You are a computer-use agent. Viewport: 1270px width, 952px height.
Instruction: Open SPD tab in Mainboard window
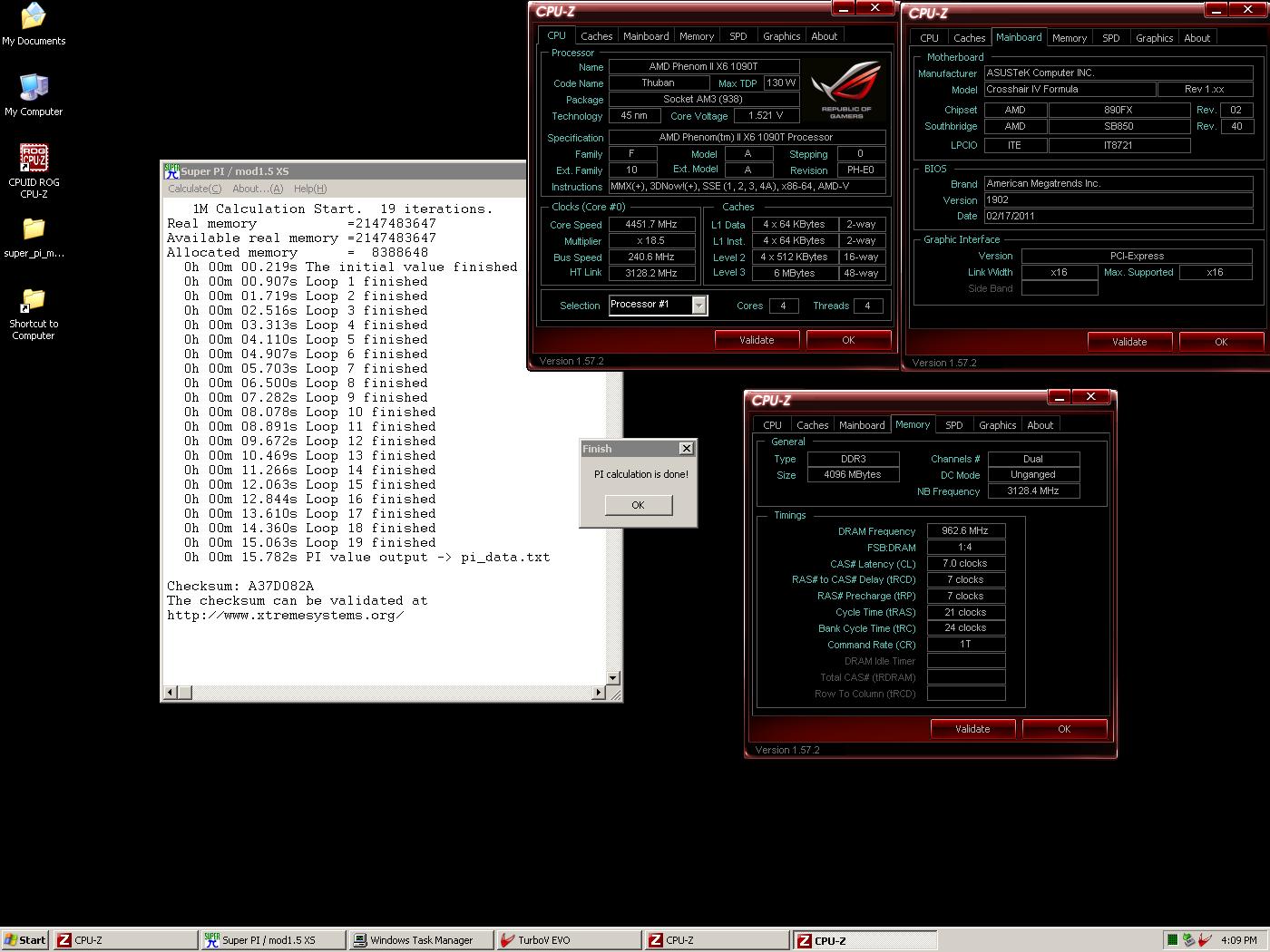pos(1110,38)
